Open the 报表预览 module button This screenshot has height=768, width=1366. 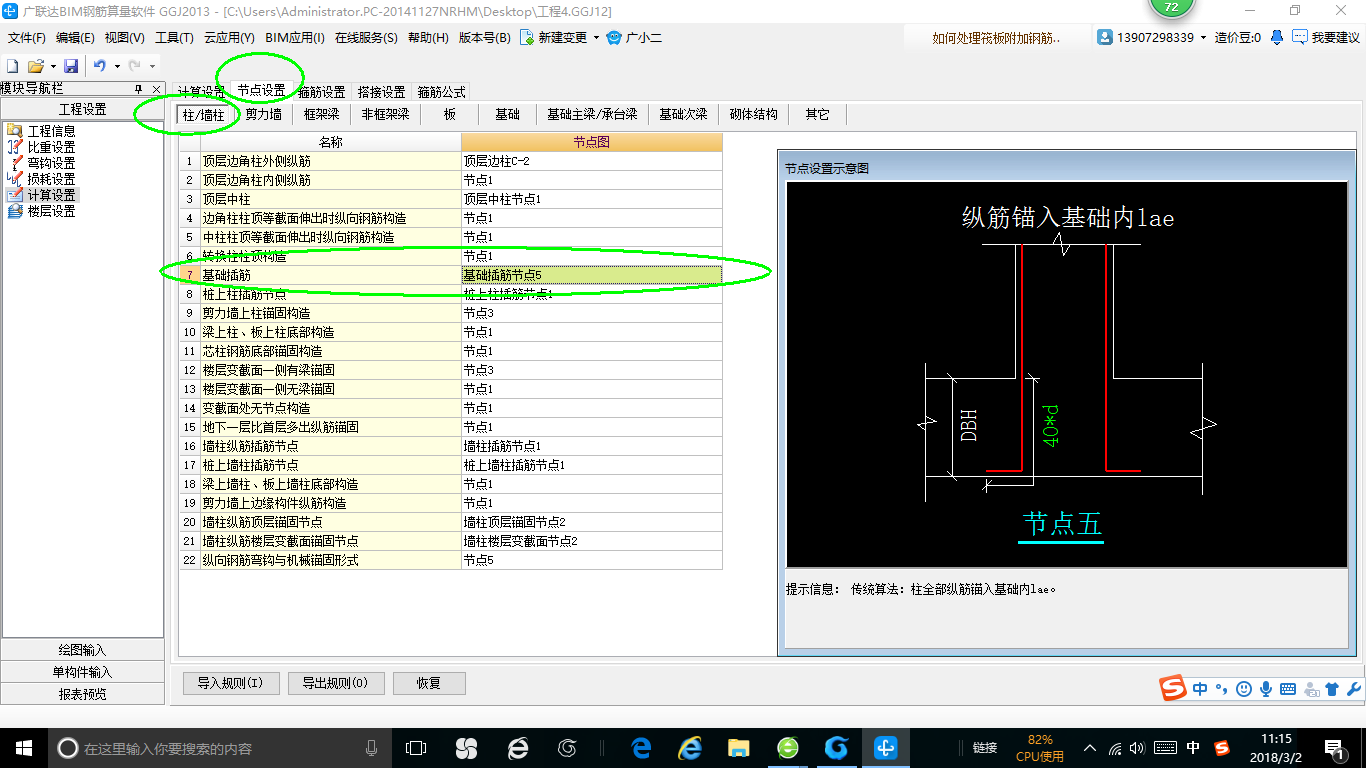[82, 694]
